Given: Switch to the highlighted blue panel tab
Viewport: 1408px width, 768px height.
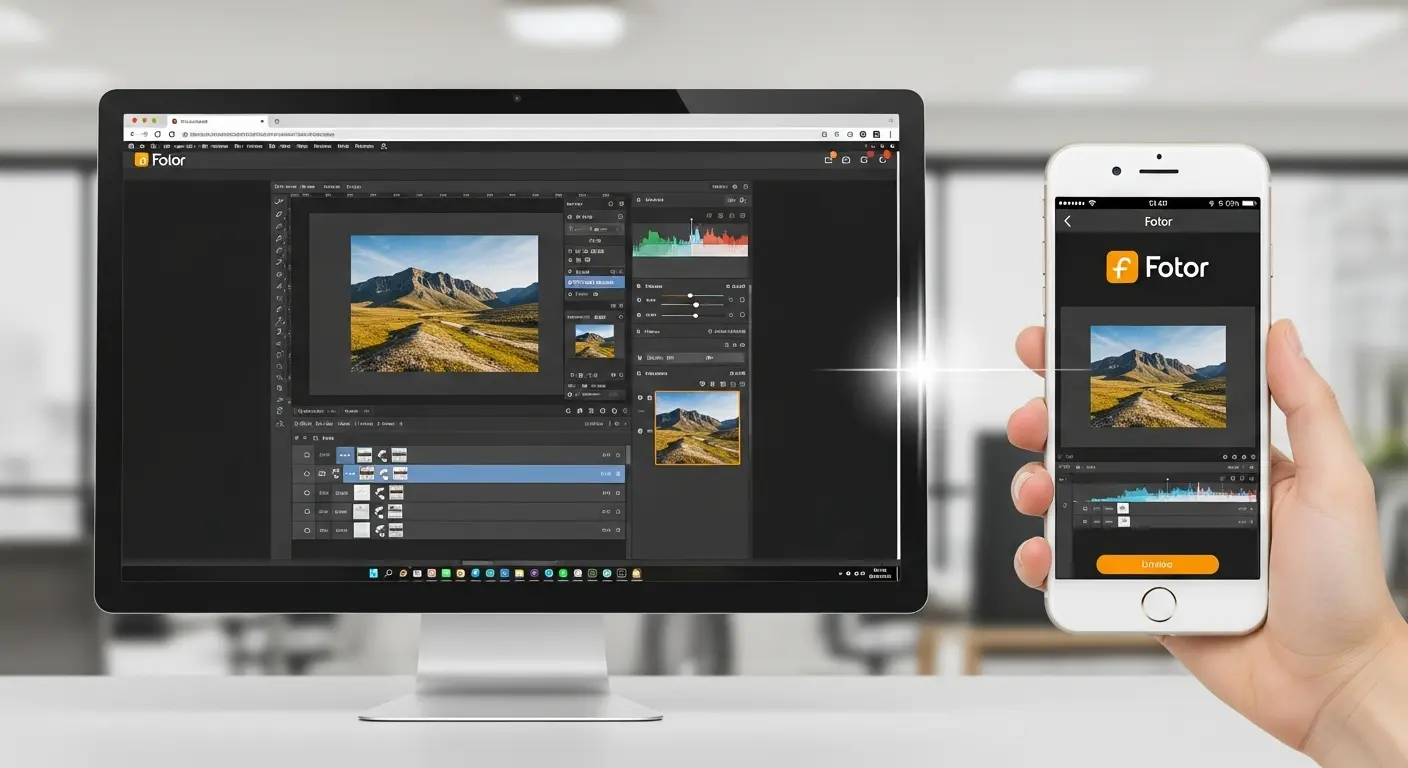Looking at the screenshot, I should (596, 282).
